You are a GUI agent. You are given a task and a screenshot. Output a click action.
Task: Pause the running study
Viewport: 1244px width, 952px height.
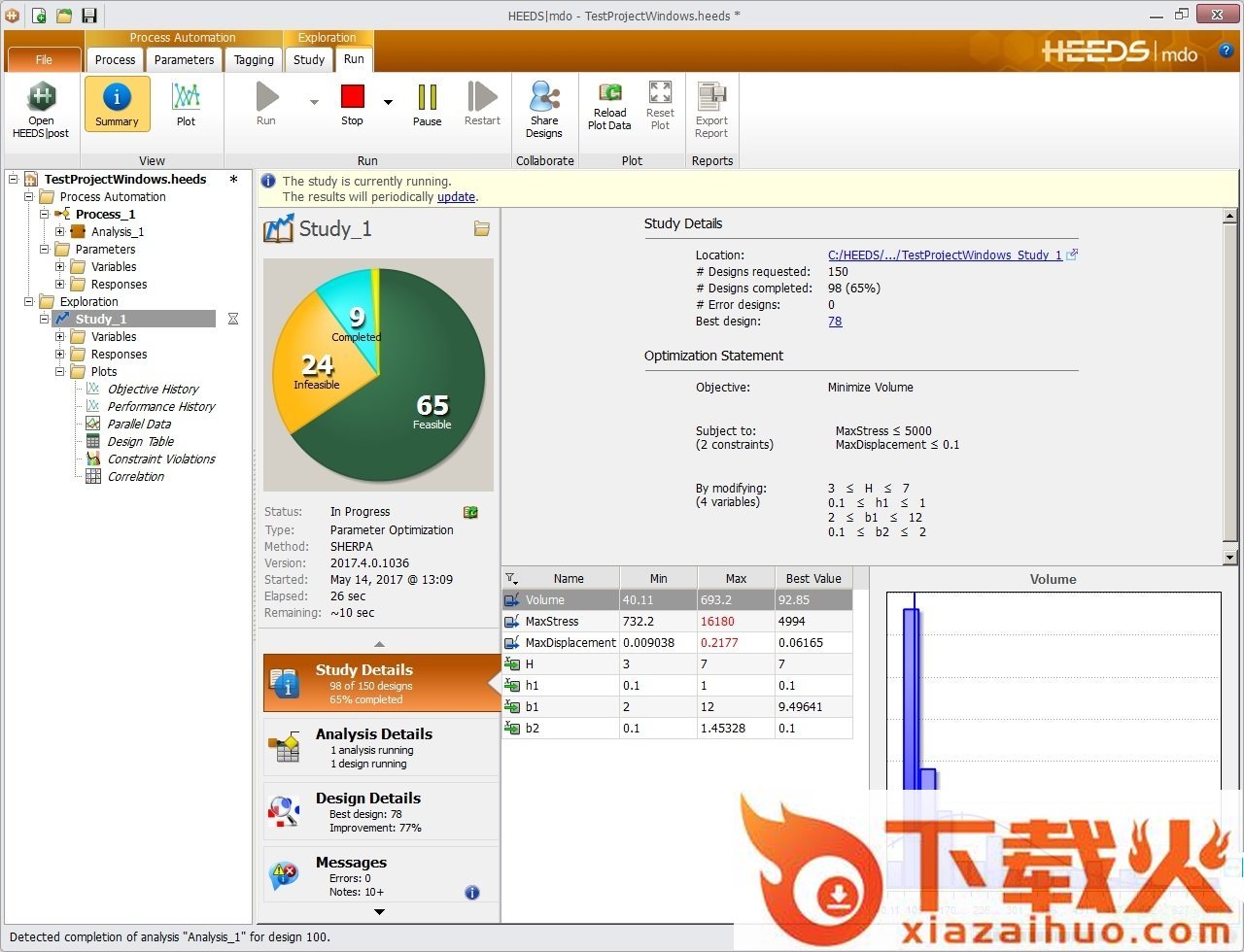(x=427, y=98)
